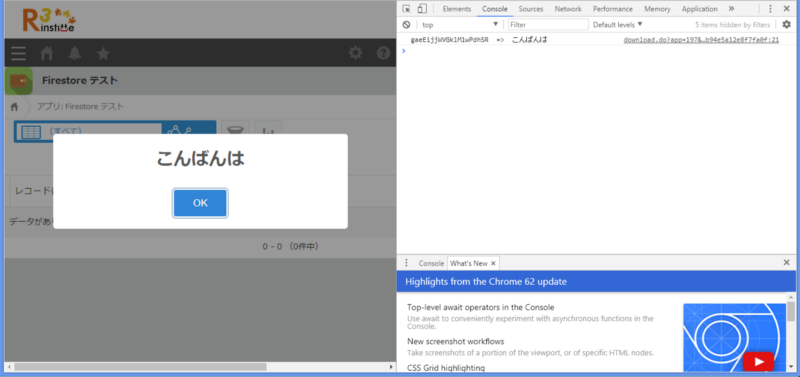This screenshot has width=800, height=377.
Task: Click the CSS Grid highlighting heading
Action: [446, 367]
